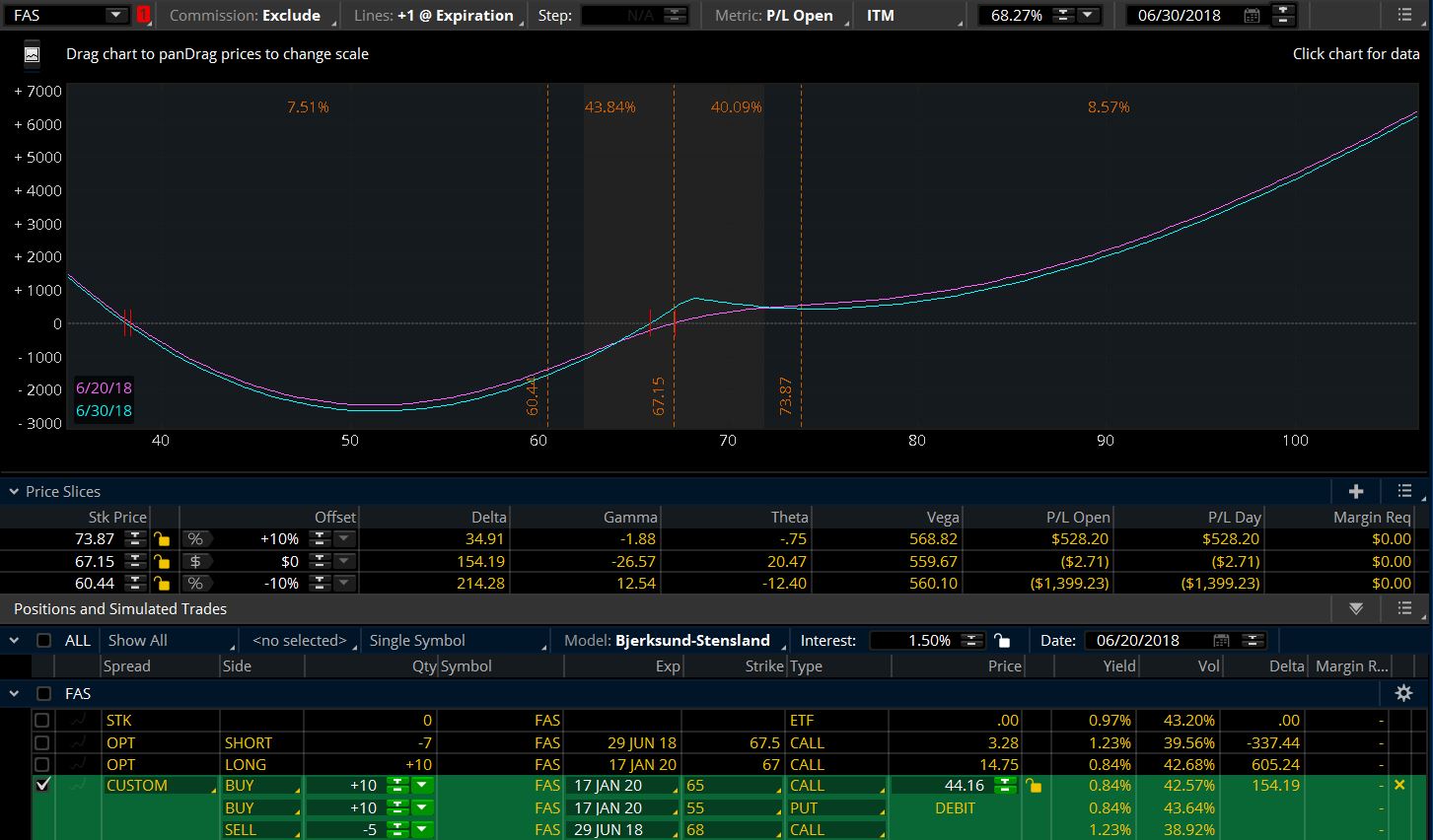Add a new price slice with plus icon
This screenshot has height=840, width=1433.
pos(1356,491)
